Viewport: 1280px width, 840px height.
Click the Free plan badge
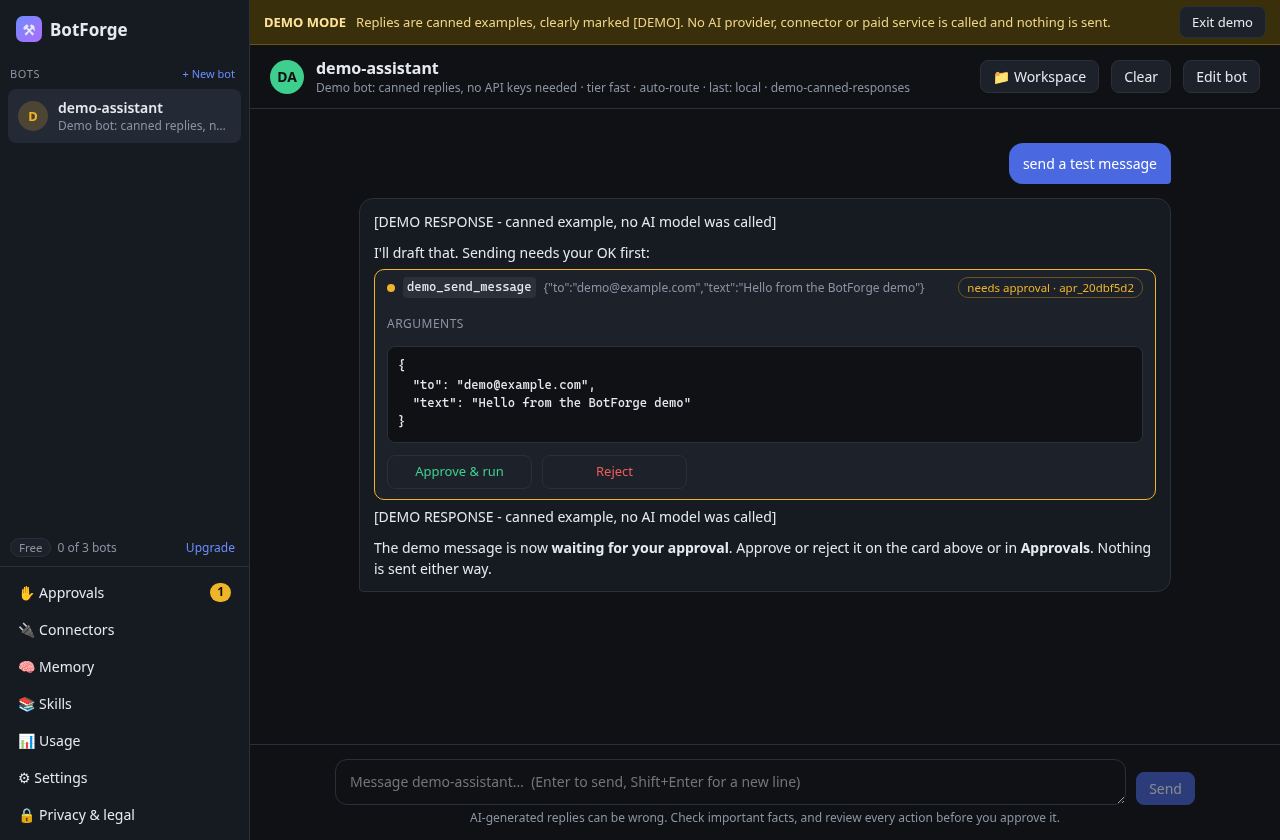coord(30,548)
